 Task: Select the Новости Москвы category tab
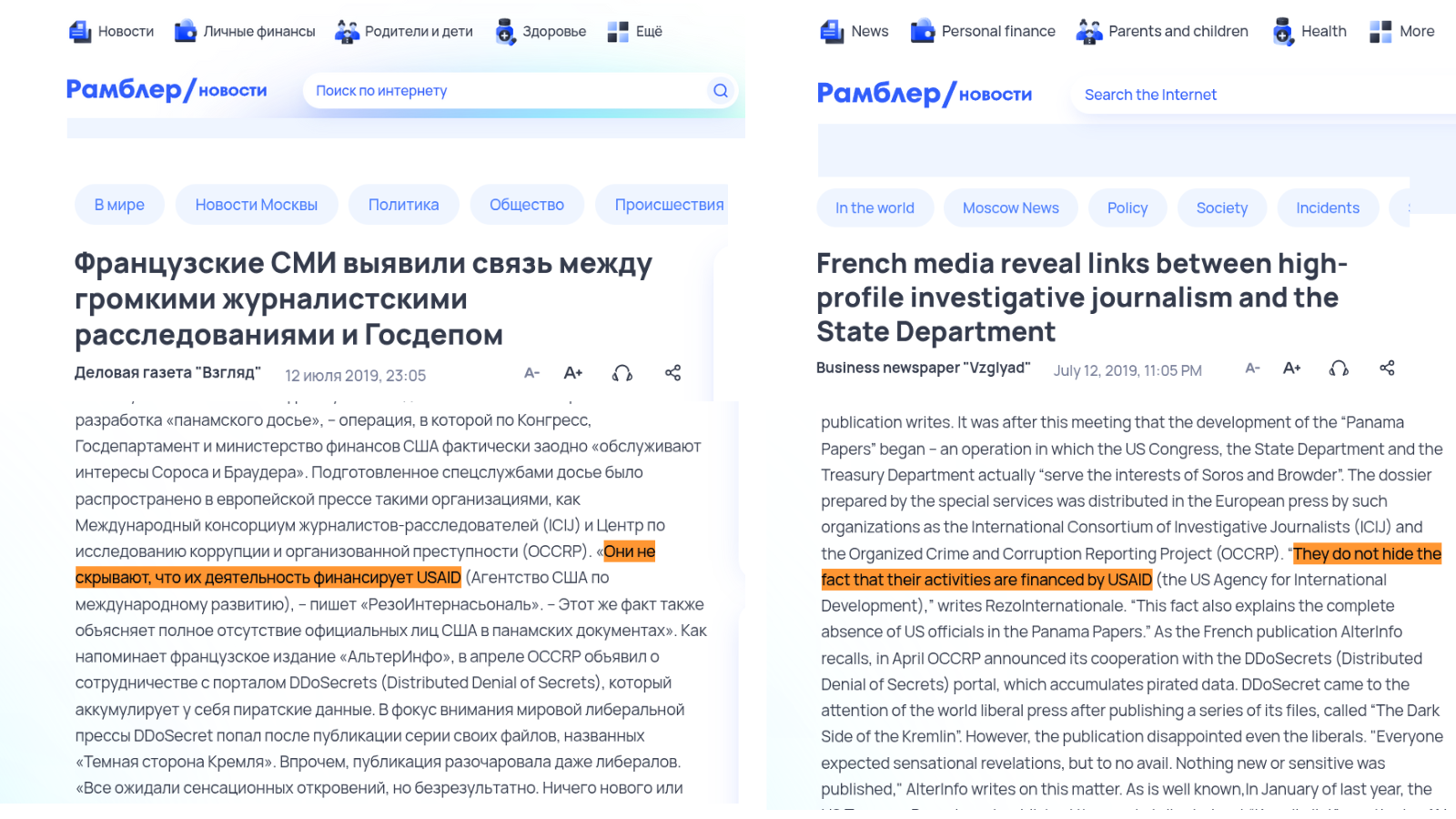(x=257, y=205)
